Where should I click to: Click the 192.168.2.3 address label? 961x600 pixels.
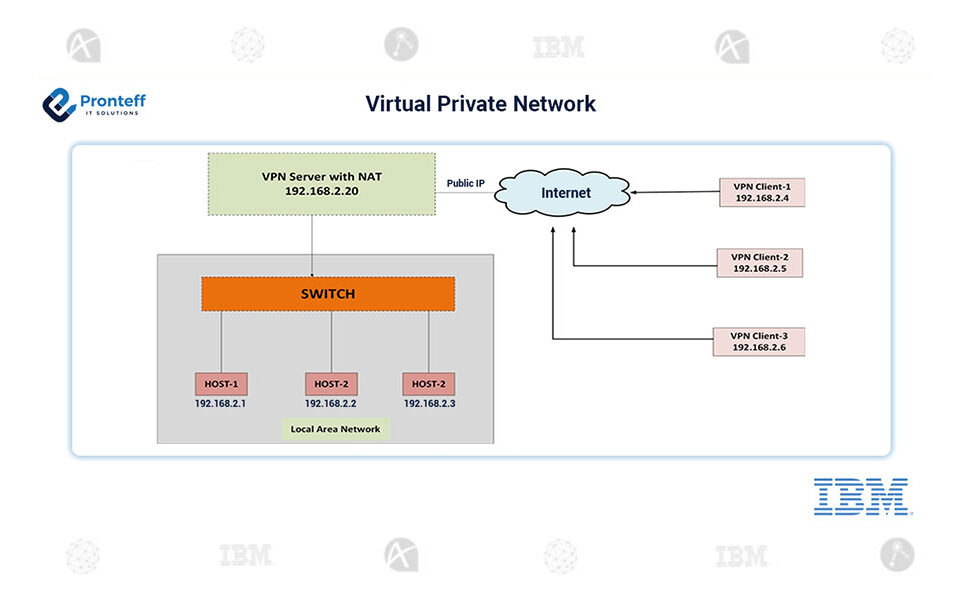click(428, 404)
